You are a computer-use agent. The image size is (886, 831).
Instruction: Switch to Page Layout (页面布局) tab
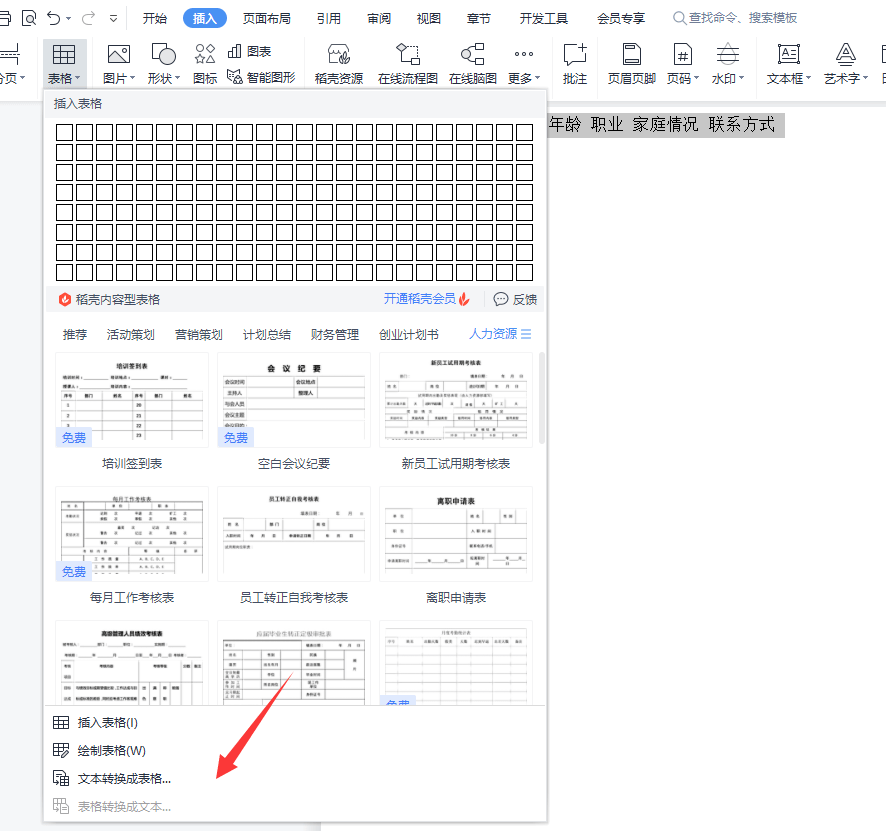[267, 19]
